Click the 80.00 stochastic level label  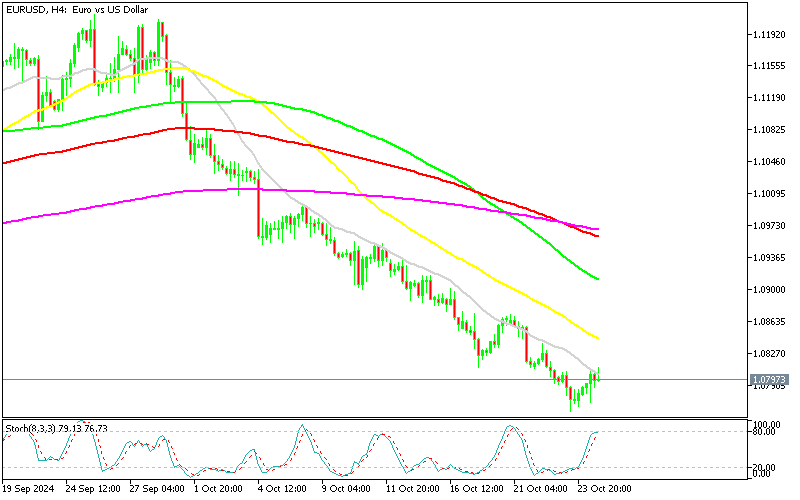[x=764, y=432]
